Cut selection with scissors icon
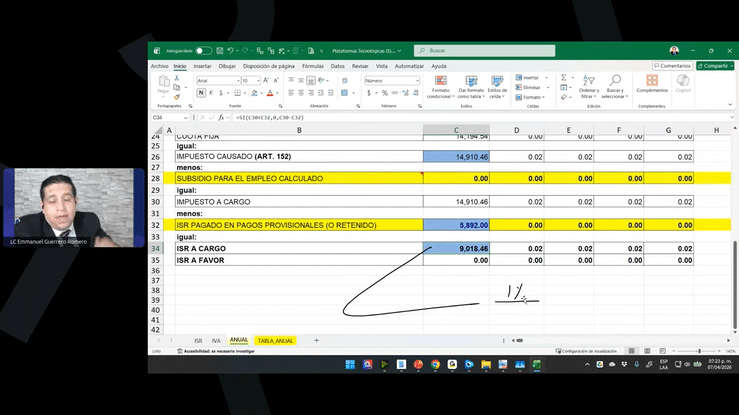739x415 pixels. (177, 78)
